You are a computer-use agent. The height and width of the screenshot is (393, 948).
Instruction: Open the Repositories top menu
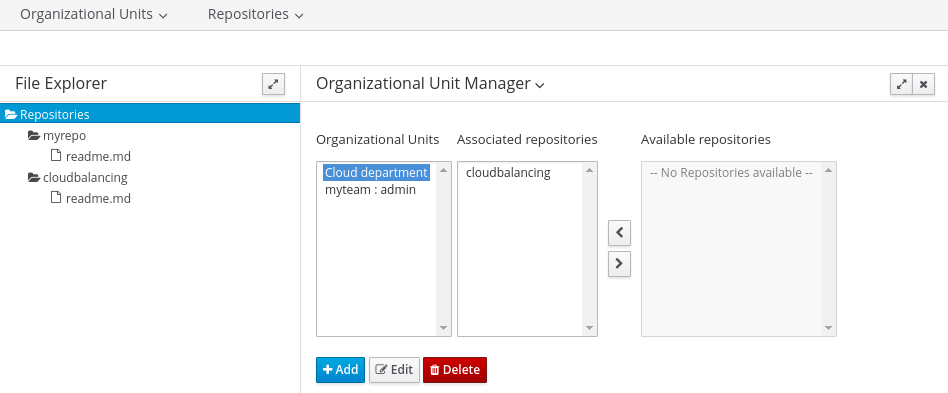tap(255, 14)
